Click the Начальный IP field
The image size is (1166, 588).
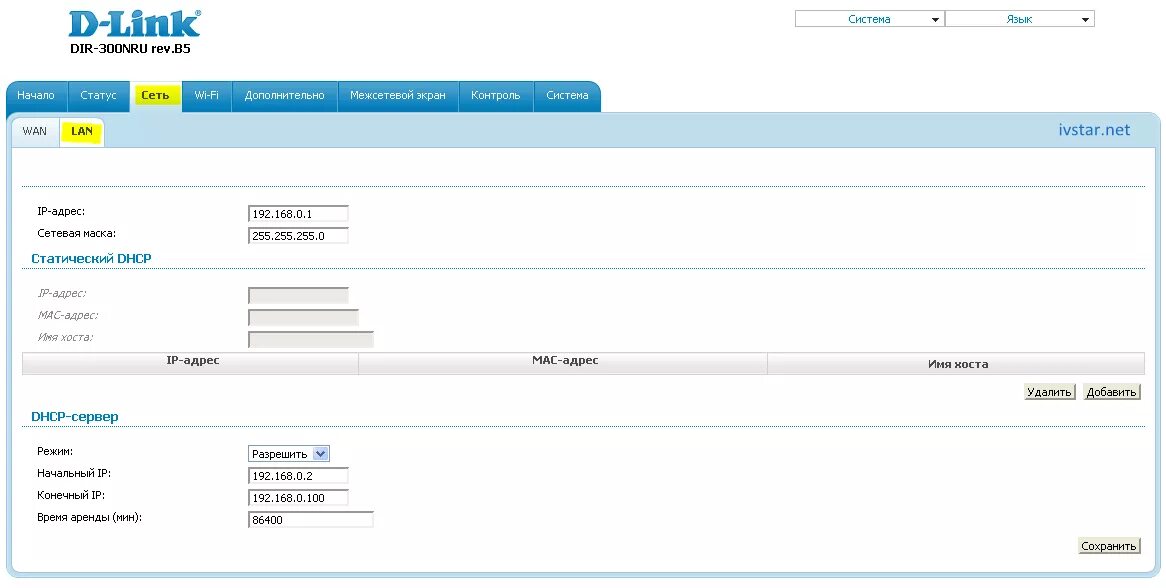(298, 476)
